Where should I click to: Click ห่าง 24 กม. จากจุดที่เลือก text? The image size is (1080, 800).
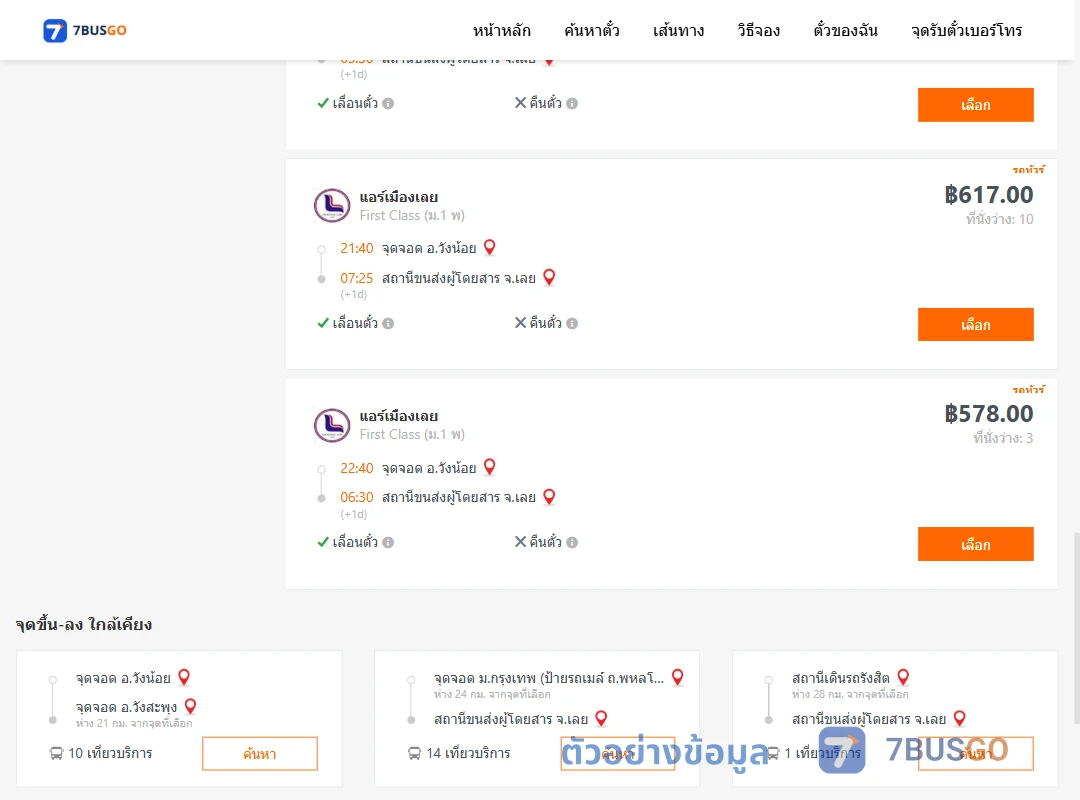point(492,695)
